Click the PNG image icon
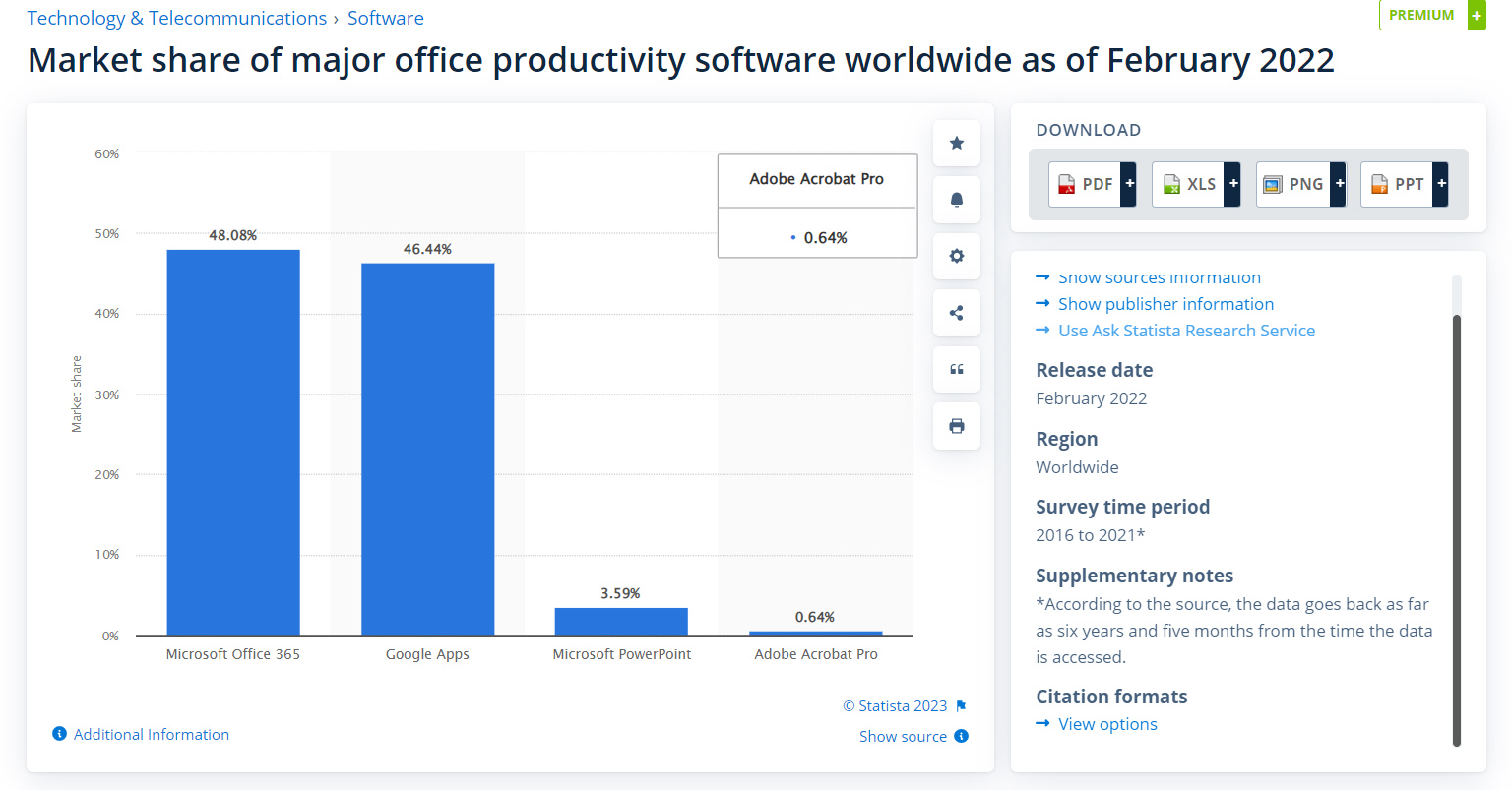This screenshot has height=790, width=1512. 1273,184
